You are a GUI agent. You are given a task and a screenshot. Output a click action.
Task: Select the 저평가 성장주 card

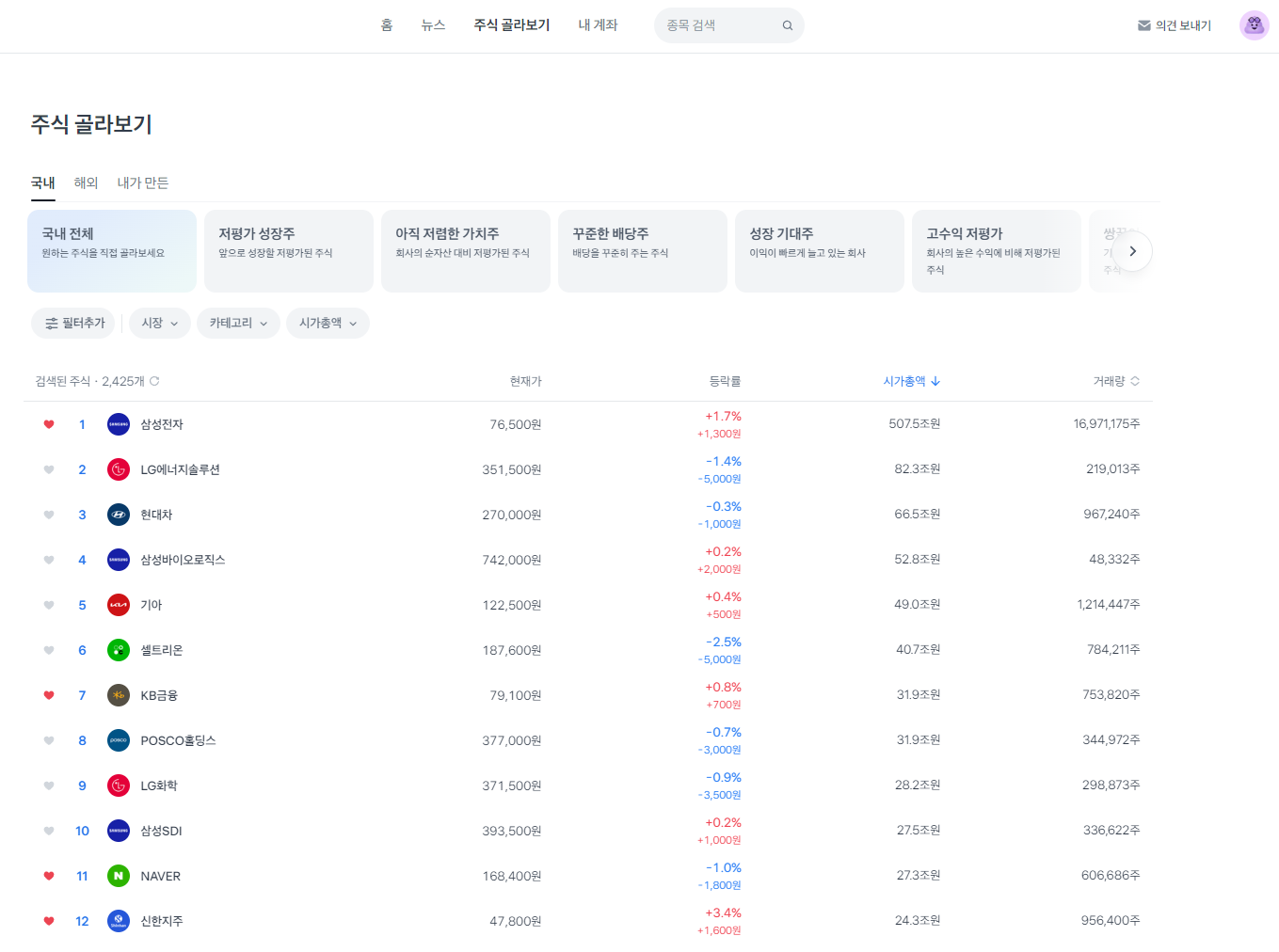coord(289,251)
